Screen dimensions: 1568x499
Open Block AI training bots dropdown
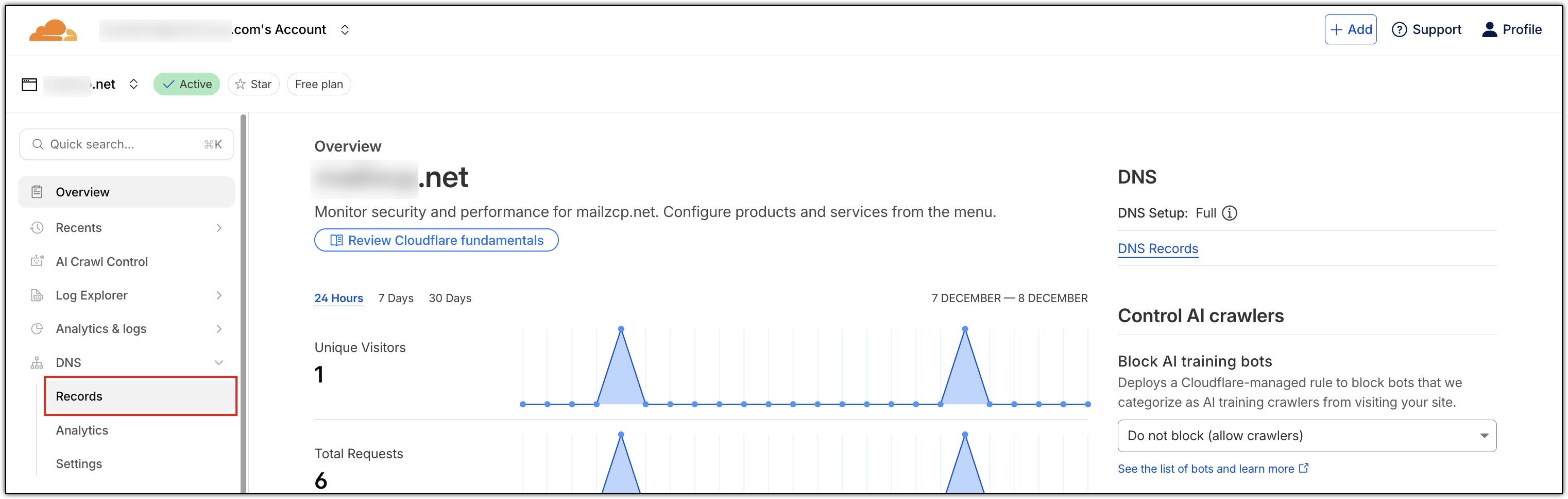tap(1306, 436)
